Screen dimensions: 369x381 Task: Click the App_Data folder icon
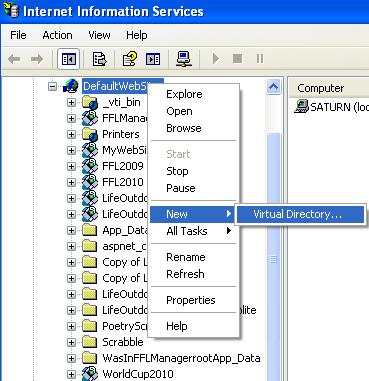point(89,230)
